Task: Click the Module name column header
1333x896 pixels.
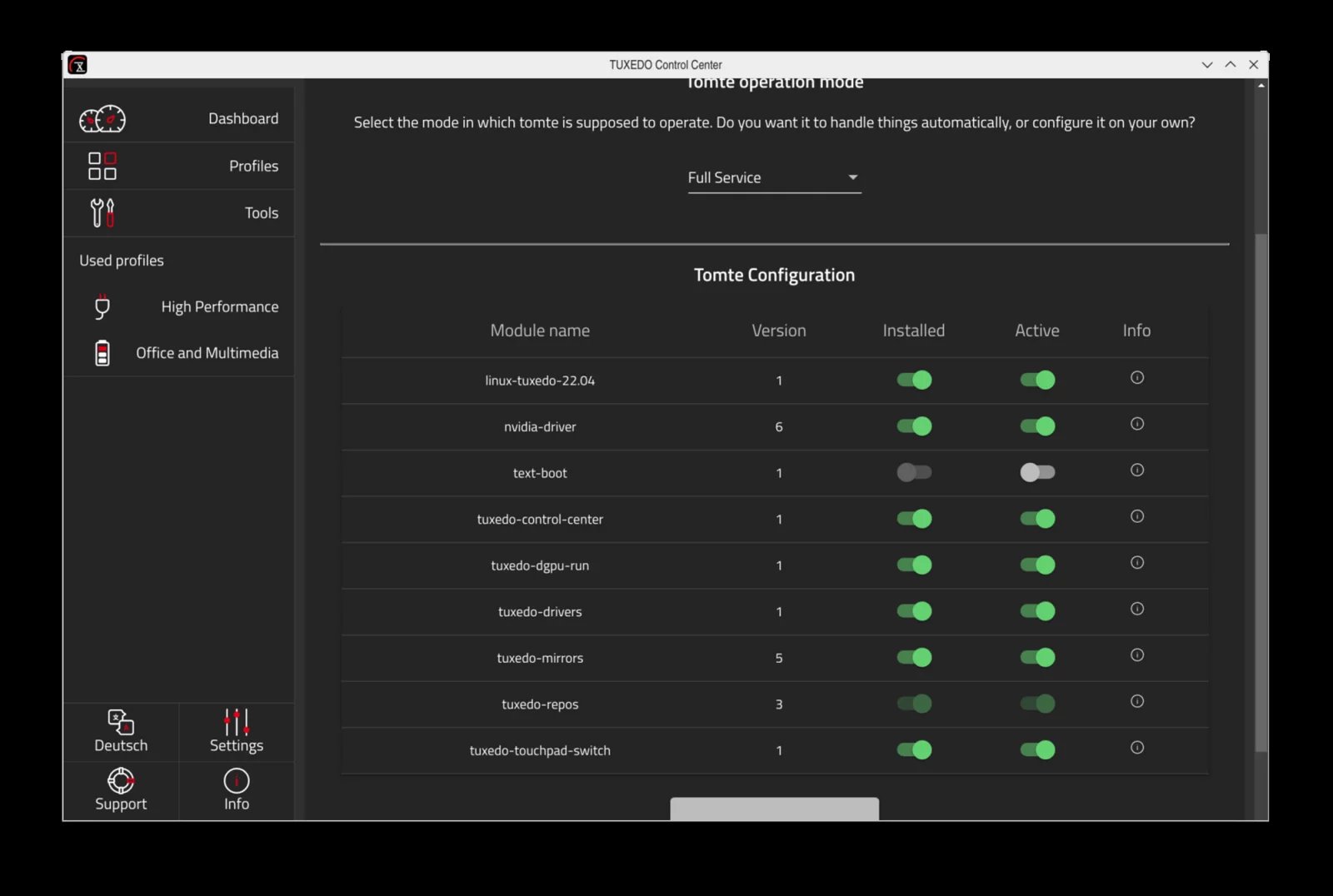Action: (x=540, y=331)
